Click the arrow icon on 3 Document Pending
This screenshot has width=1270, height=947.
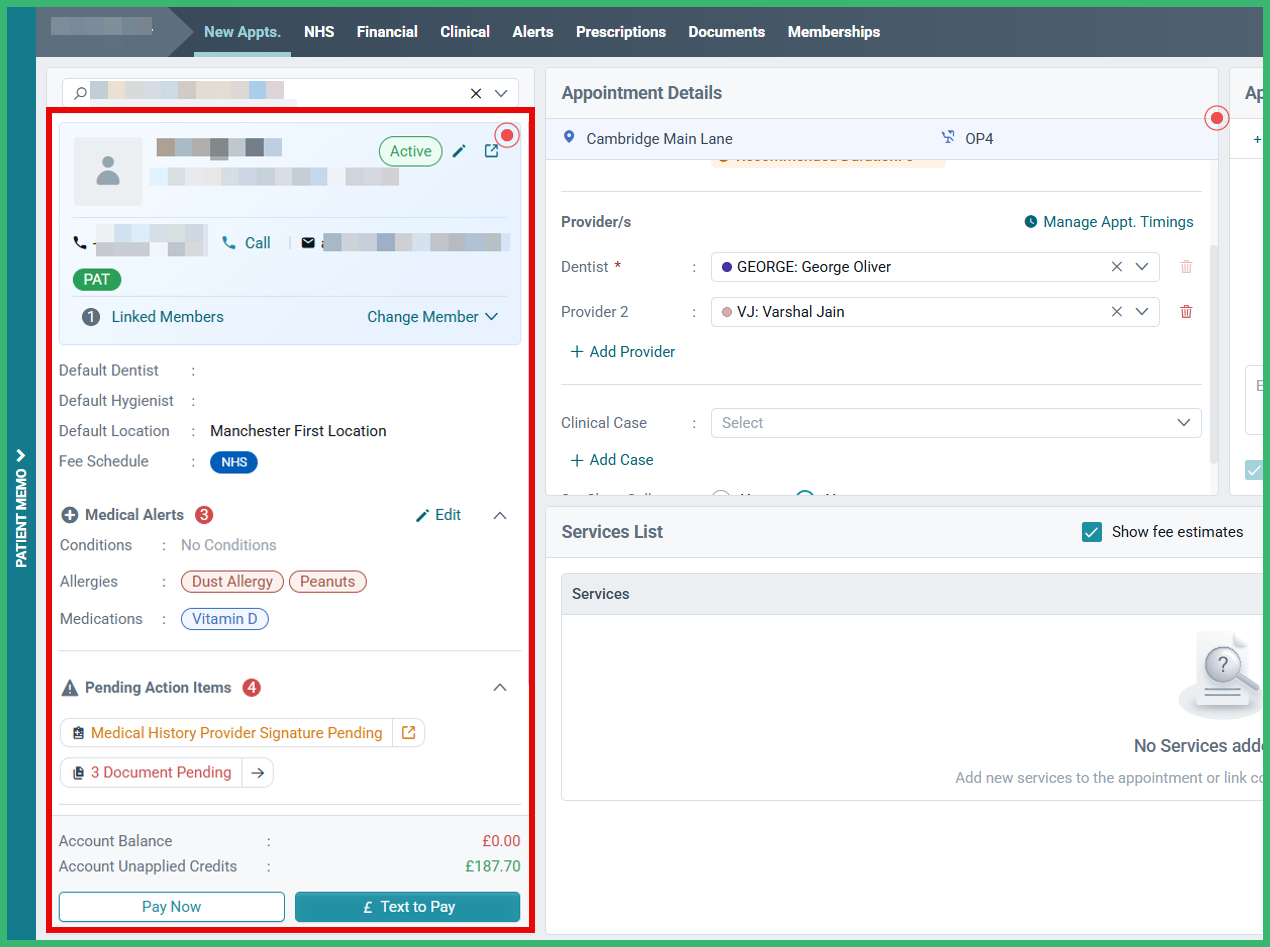(x=256, y=772)
